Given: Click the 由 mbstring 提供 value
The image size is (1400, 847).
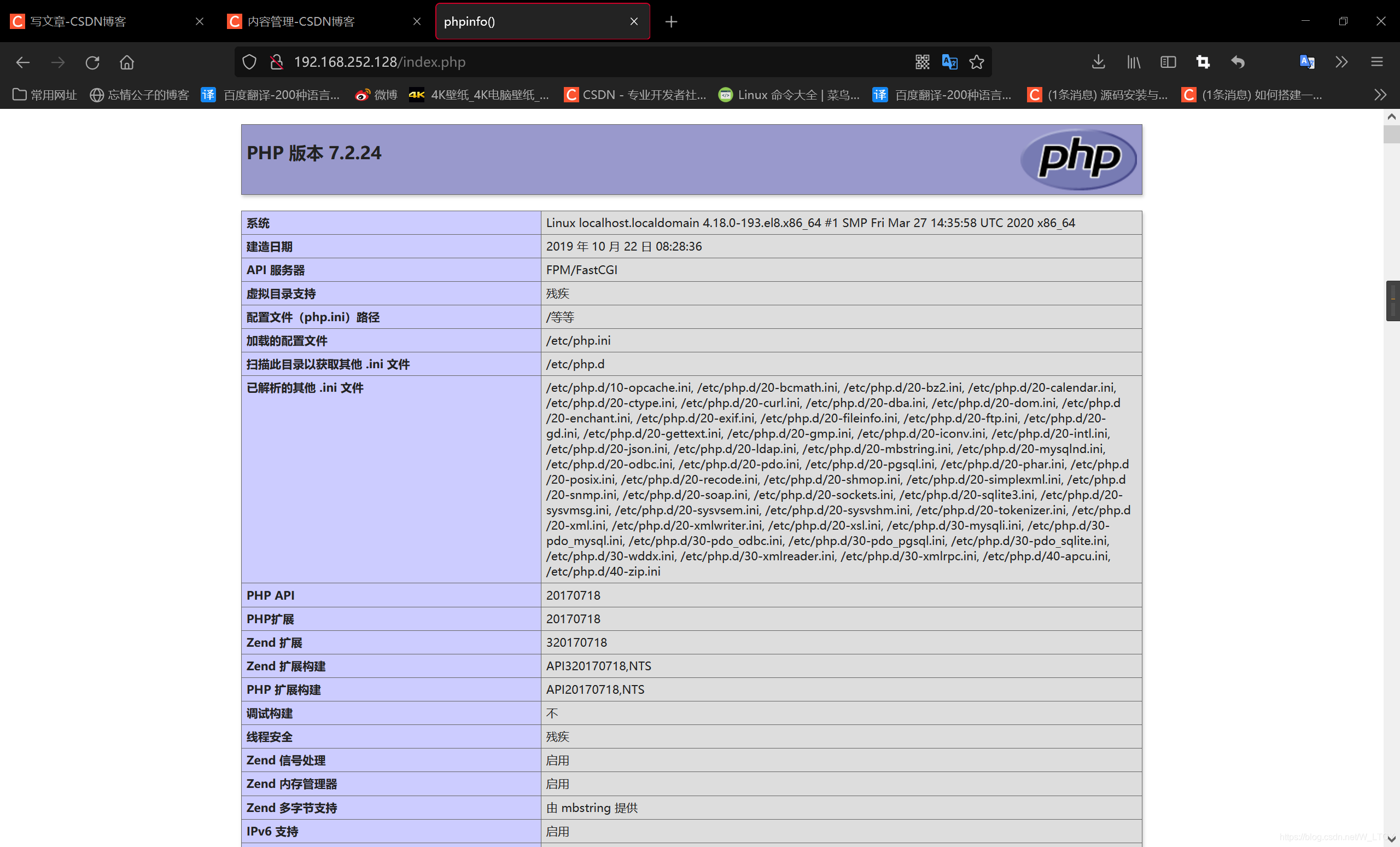Looking at the screenshot, I should tap(592, 808).
